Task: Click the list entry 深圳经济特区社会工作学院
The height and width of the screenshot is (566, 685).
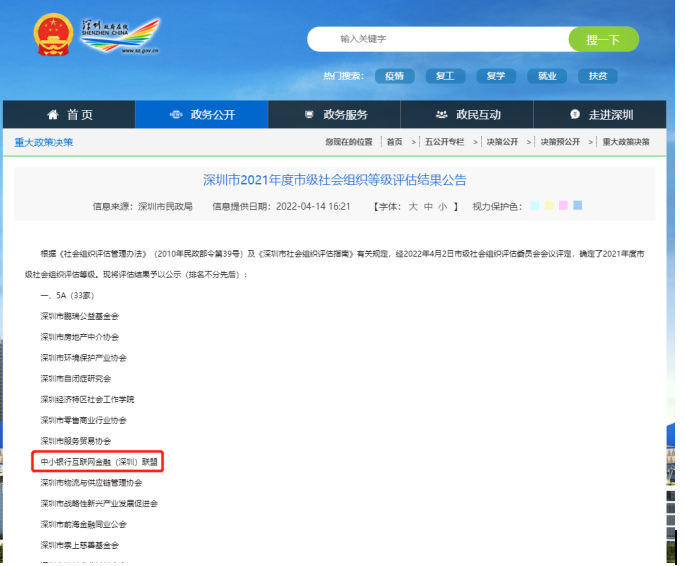Action: (x=87, y=400)
